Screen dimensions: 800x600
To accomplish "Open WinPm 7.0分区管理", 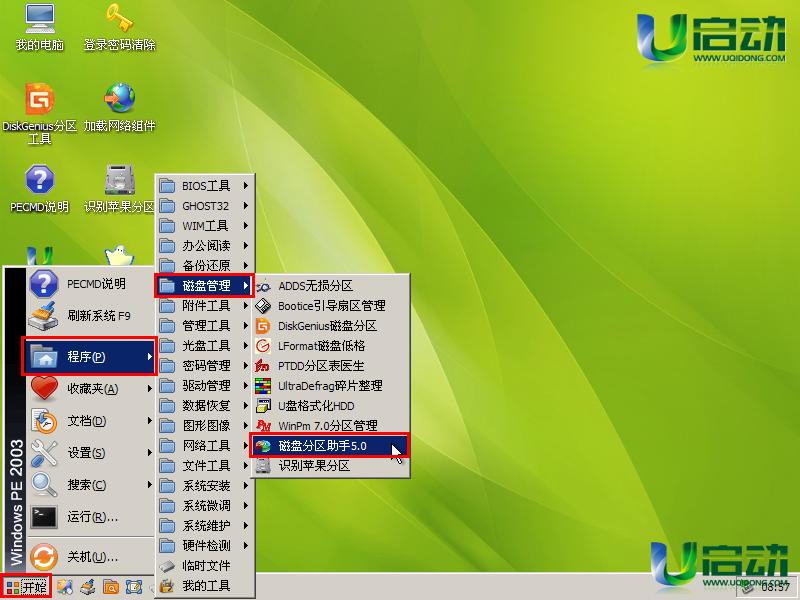I will coord(321,425).
